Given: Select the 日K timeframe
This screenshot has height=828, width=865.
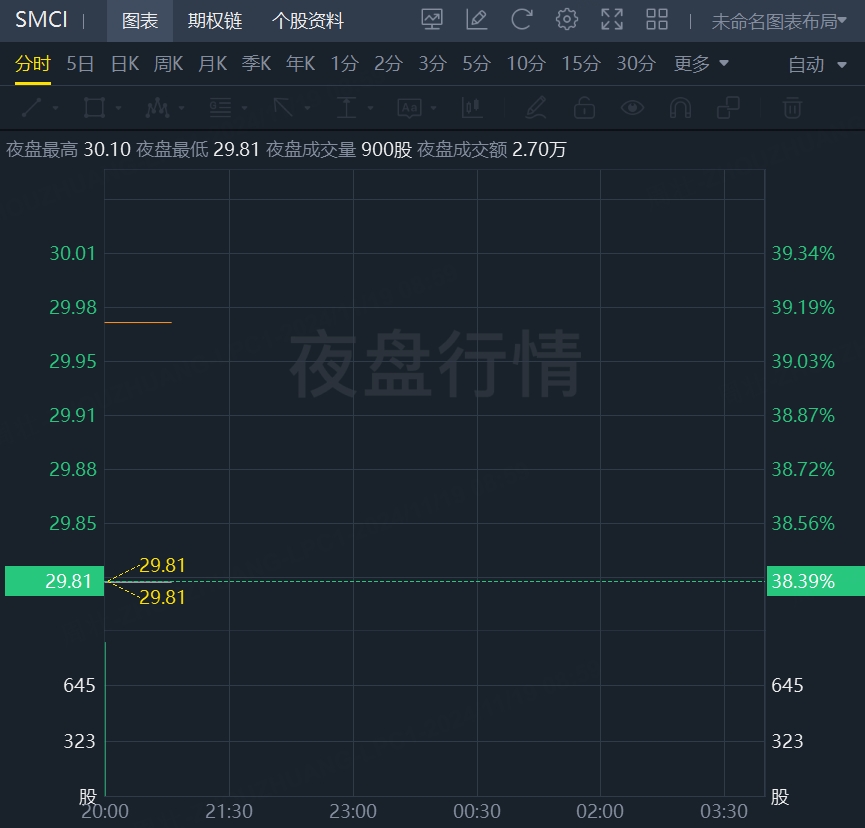Looking at the screenshot, I should tap(125, 63).
